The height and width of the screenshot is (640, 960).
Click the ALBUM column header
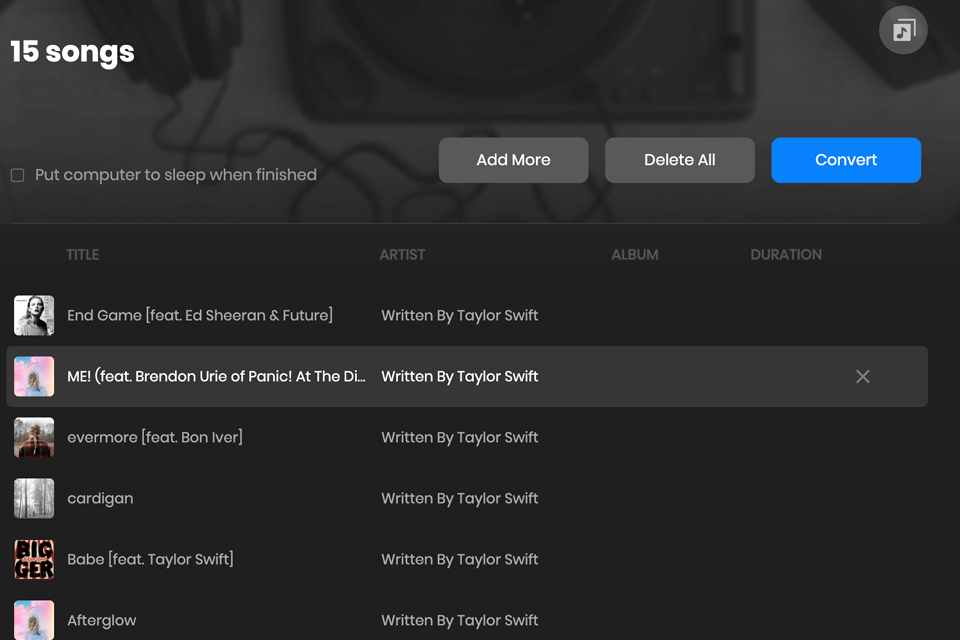click(x=635, y=255)
